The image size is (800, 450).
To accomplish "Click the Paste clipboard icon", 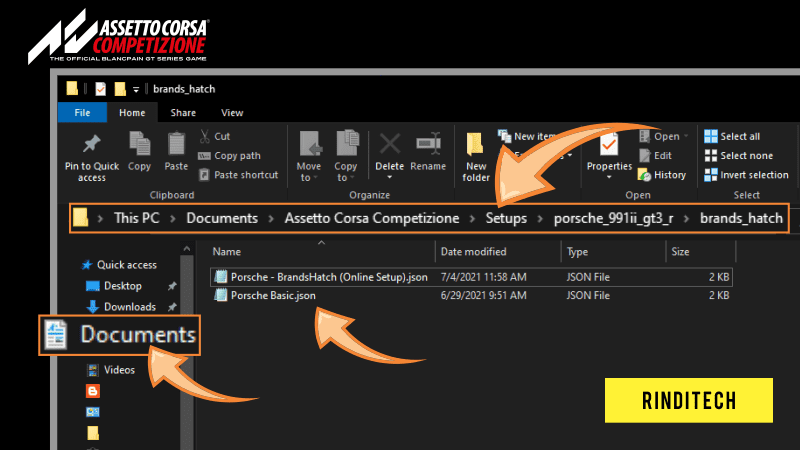I will click(x=177, y=144).
